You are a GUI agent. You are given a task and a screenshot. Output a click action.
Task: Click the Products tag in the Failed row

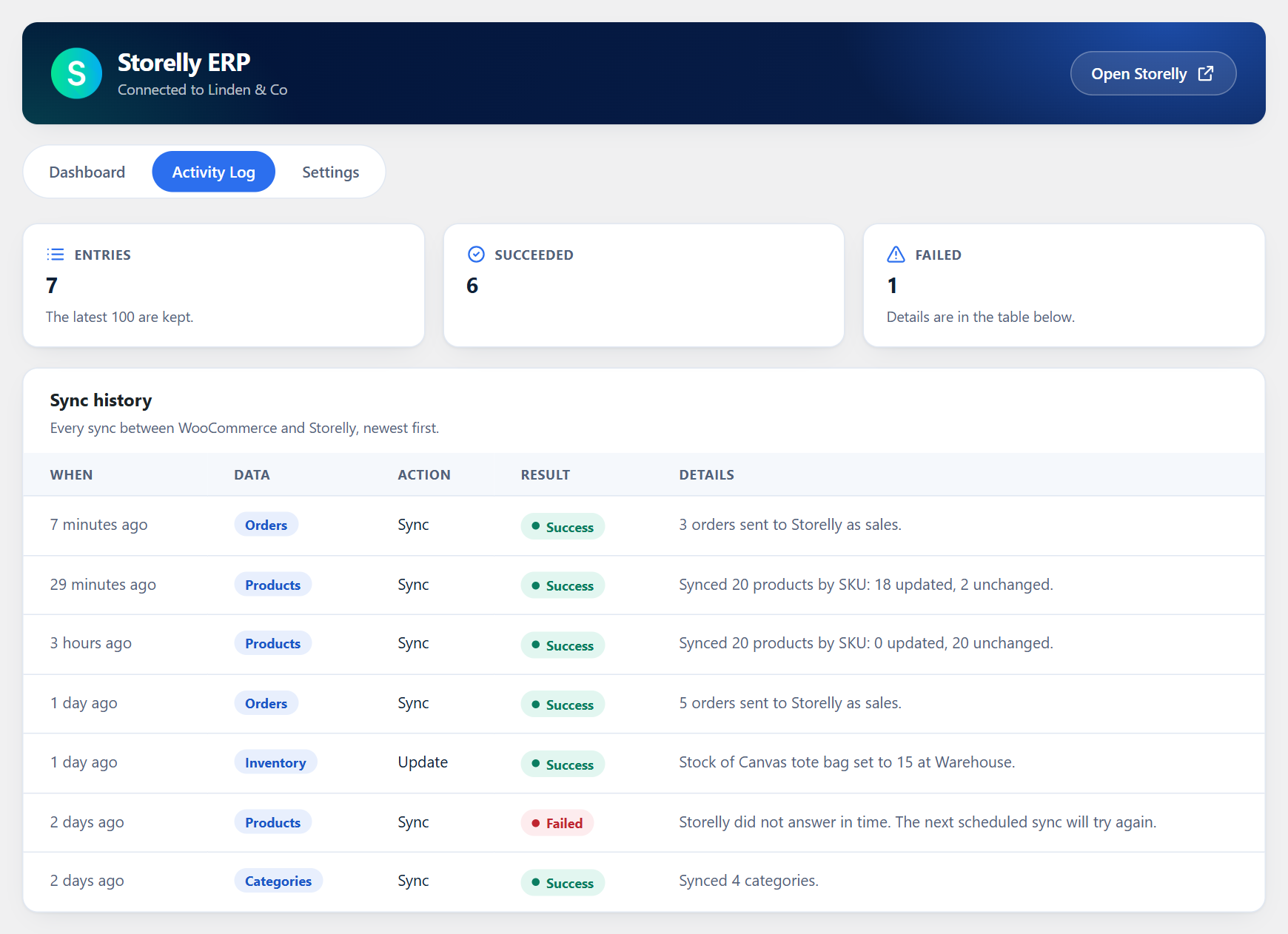click(272, 822)
